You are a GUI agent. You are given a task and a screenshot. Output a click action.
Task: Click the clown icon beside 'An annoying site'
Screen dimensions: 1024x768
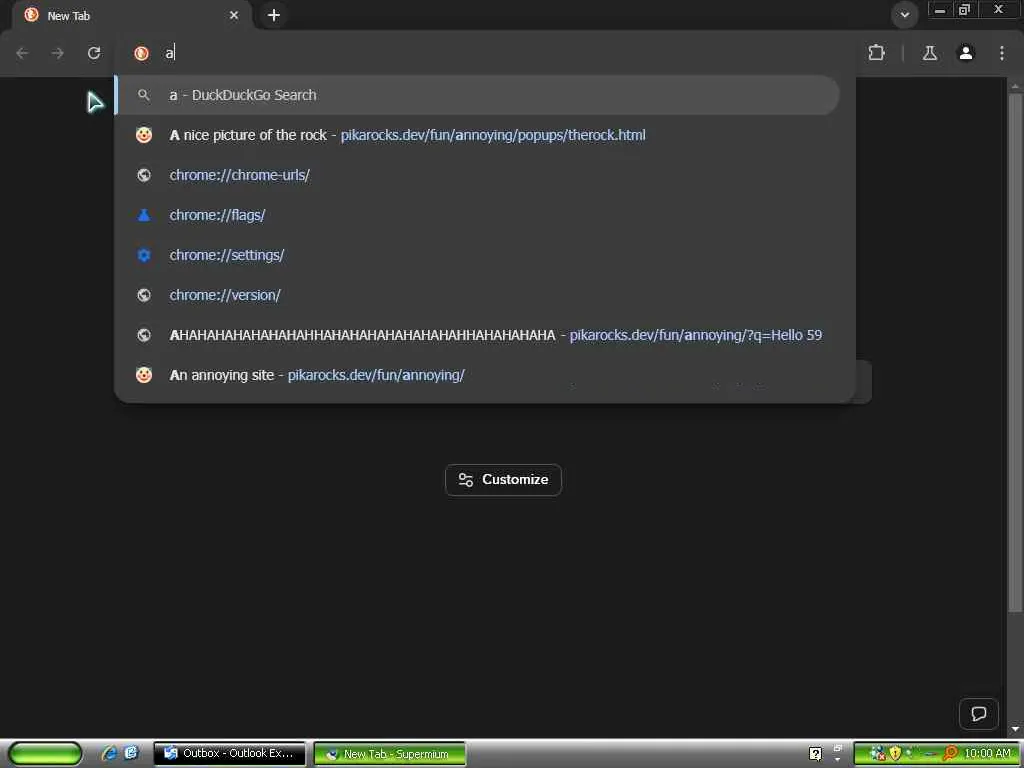144,375
